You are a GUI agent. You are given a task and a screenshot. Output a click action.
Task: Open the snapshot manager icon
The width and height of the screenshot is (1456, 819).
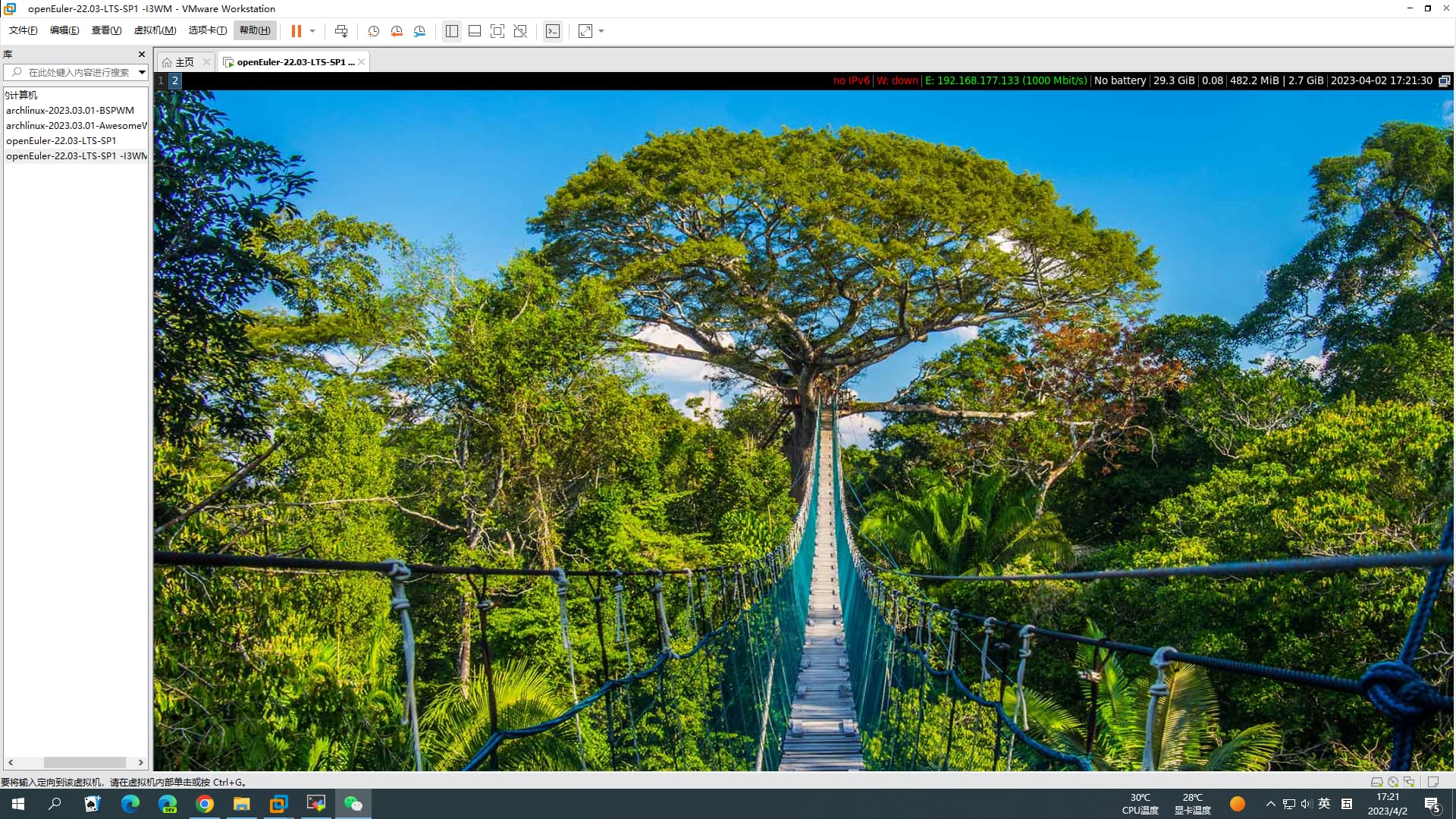(x=419, y=31)
